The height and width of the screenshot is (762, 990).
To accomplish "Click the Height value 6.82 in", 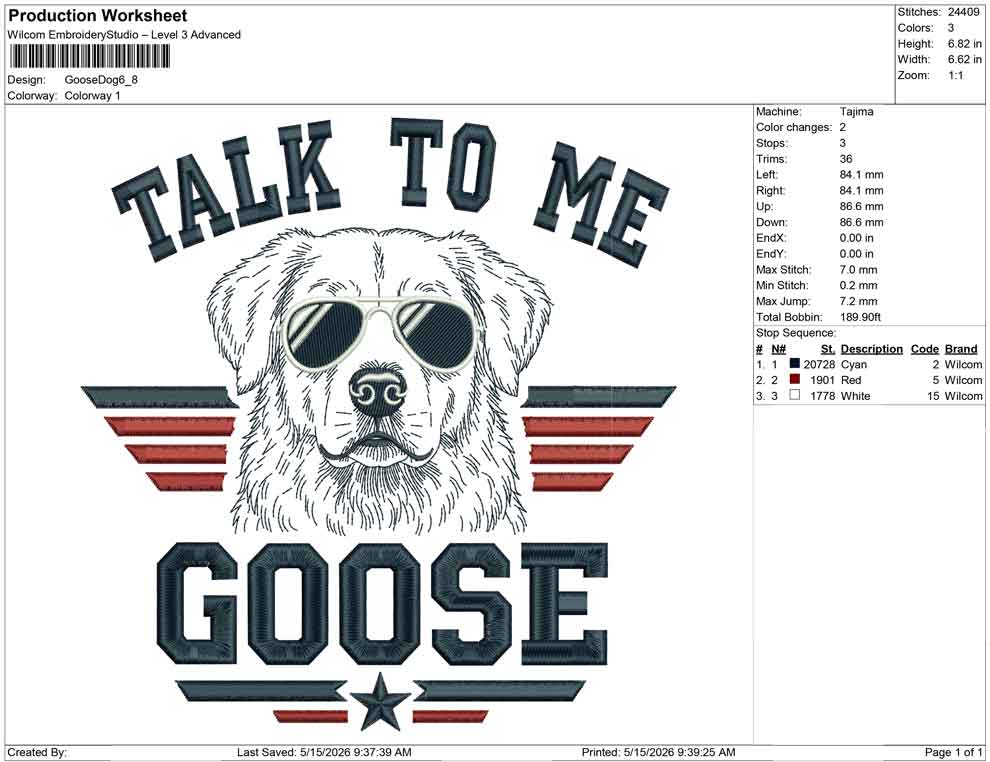I will [x=964, y=44].
